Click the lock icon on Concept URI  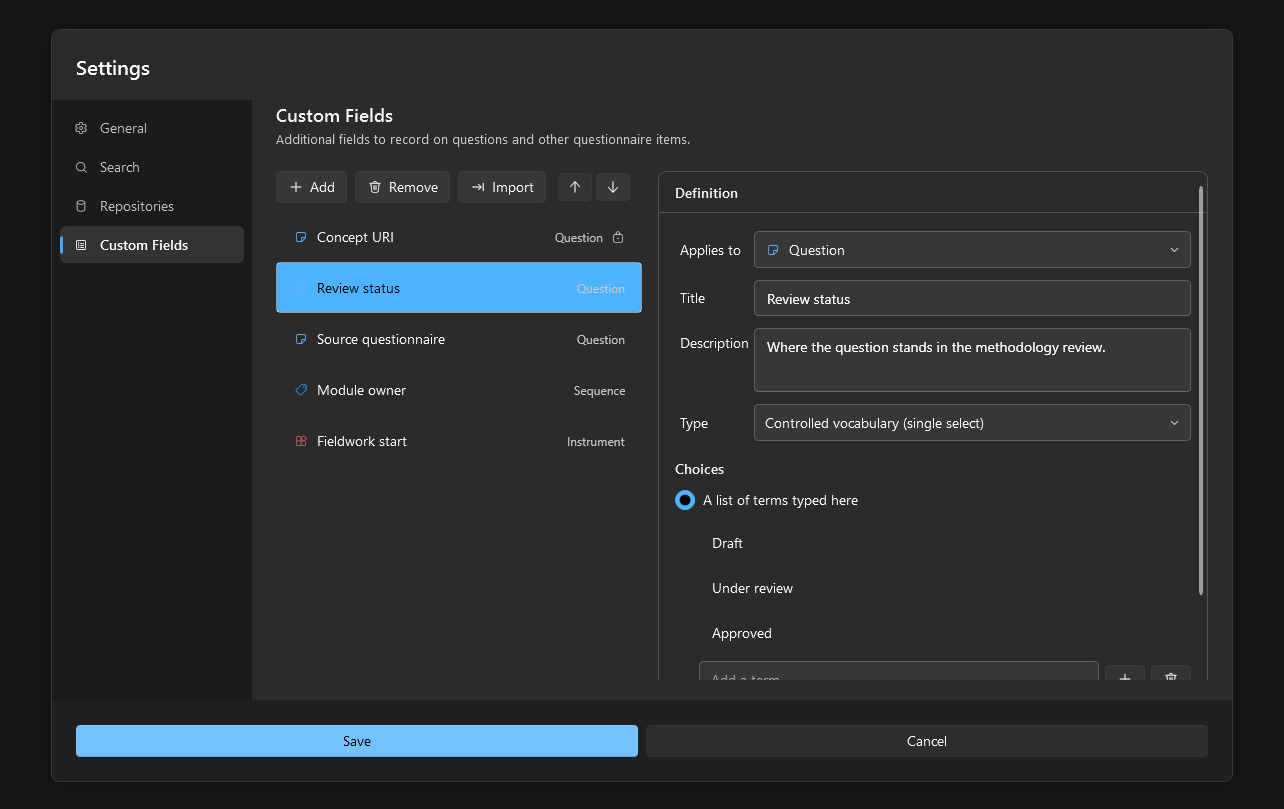pyautogui.click(x=618, y=237)
